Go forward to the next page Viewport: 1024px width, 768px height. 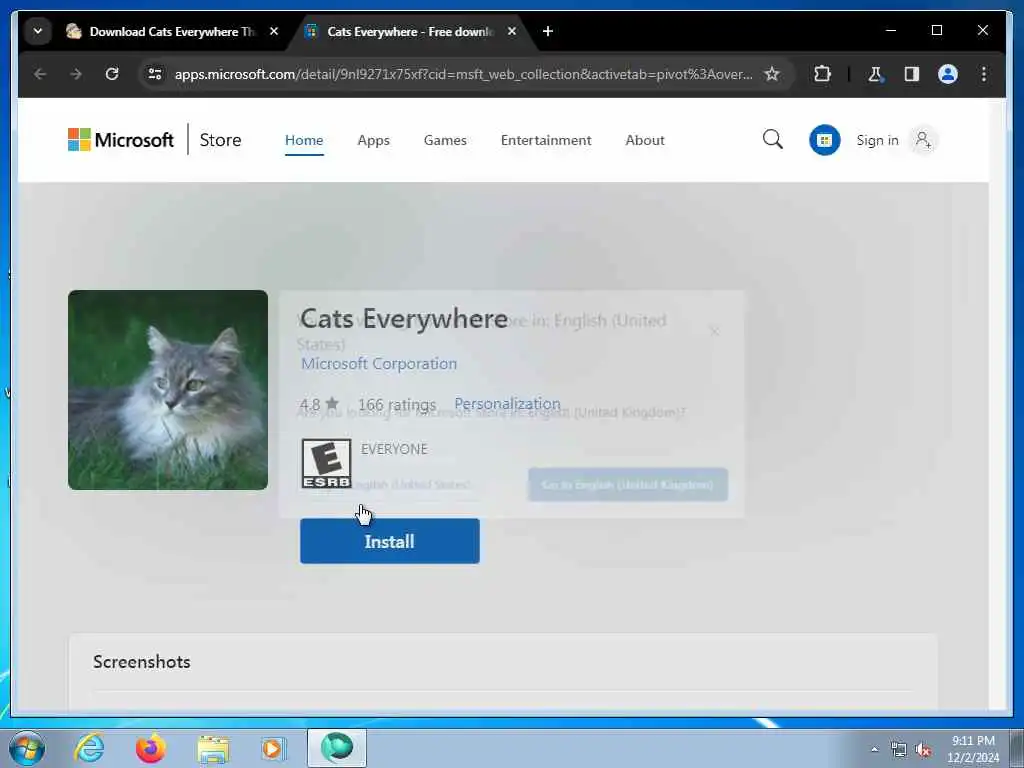coord(76,74)
